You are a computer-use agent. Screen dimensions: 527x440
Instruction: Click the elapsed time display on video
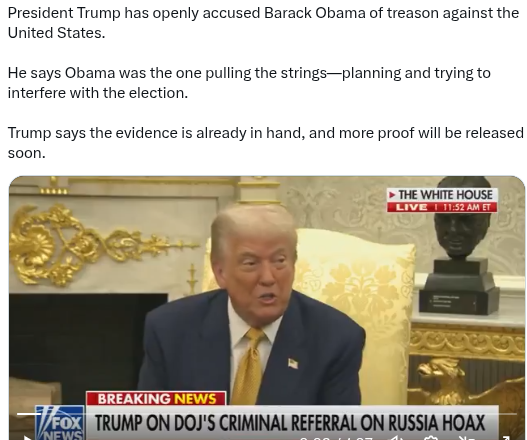click(x=336, y=438)
